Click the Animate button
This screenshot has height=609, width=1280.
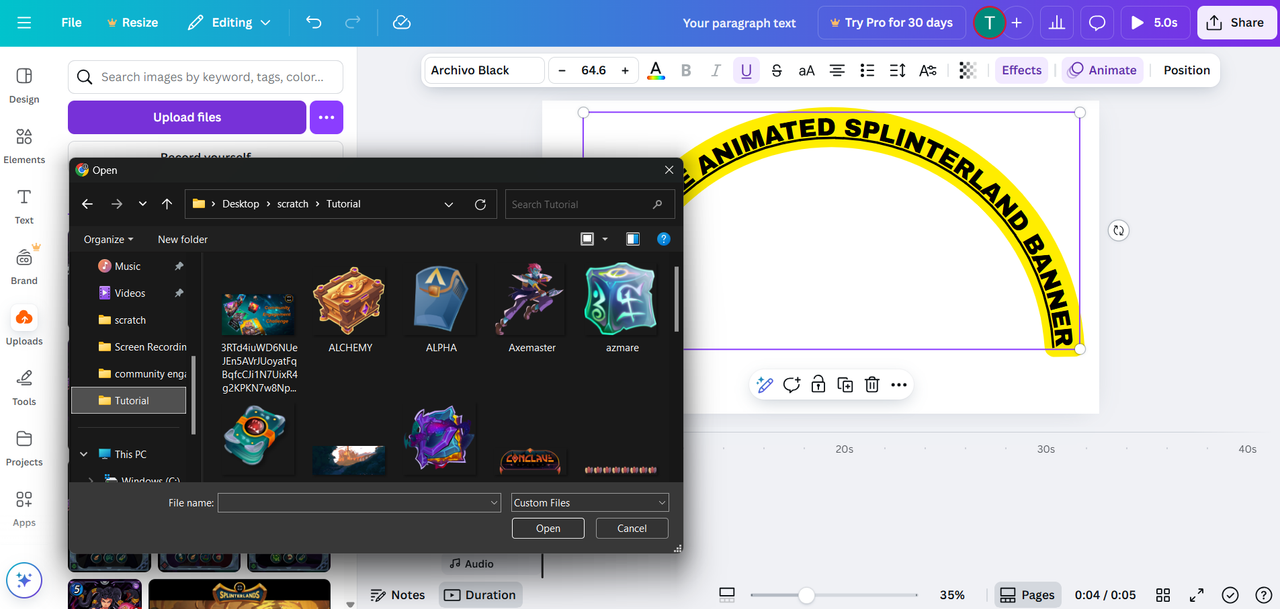tap(1102, 70)
